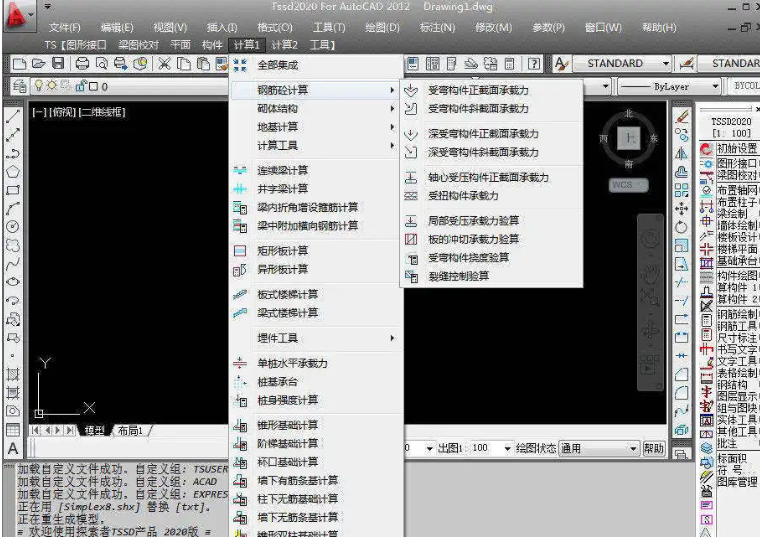The image size is (760, 538).
Task: Select the Line draw tool
Action: 13,116
